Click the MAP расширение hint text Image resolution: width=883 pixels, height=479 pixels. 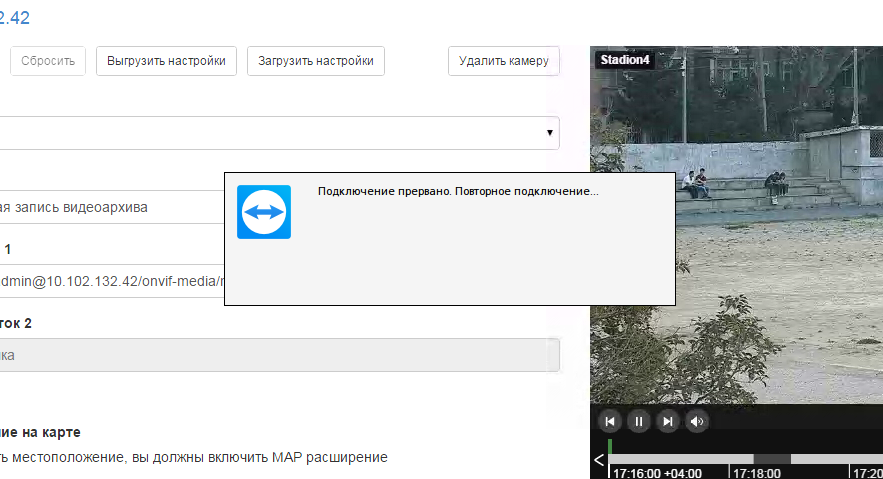[x=194, y=457]
